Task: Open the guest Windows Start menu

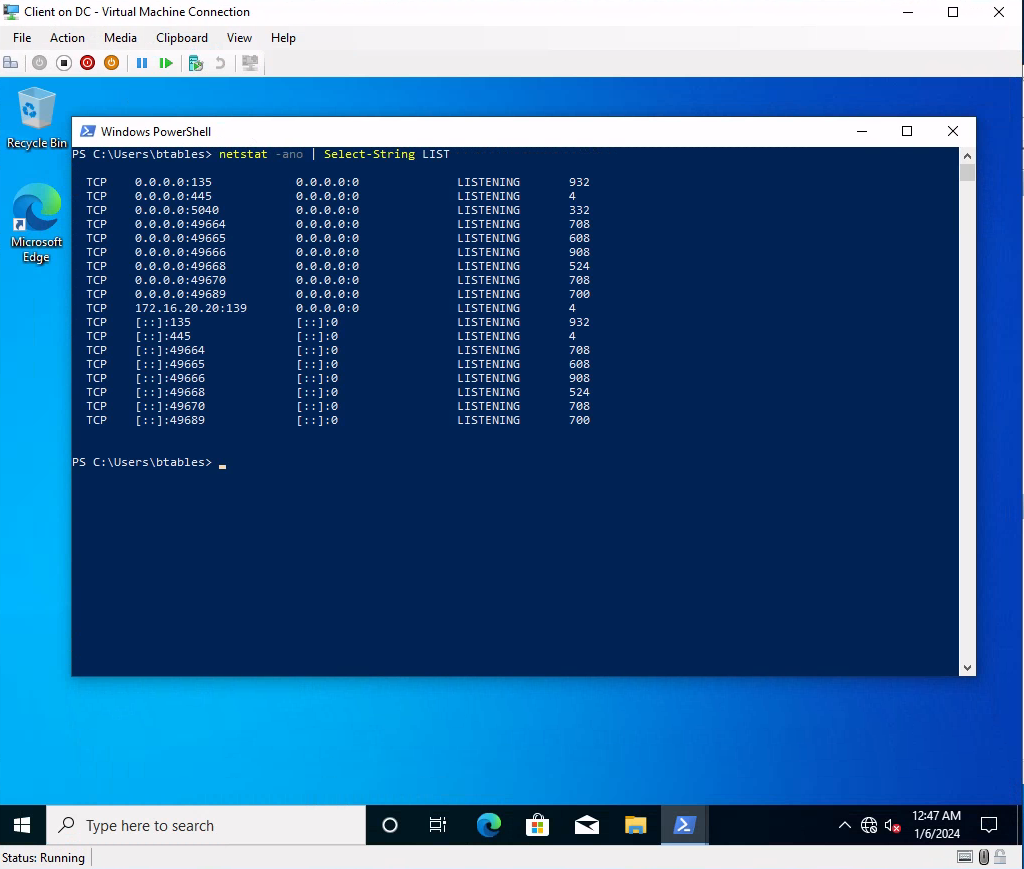Action: [22, 825]
